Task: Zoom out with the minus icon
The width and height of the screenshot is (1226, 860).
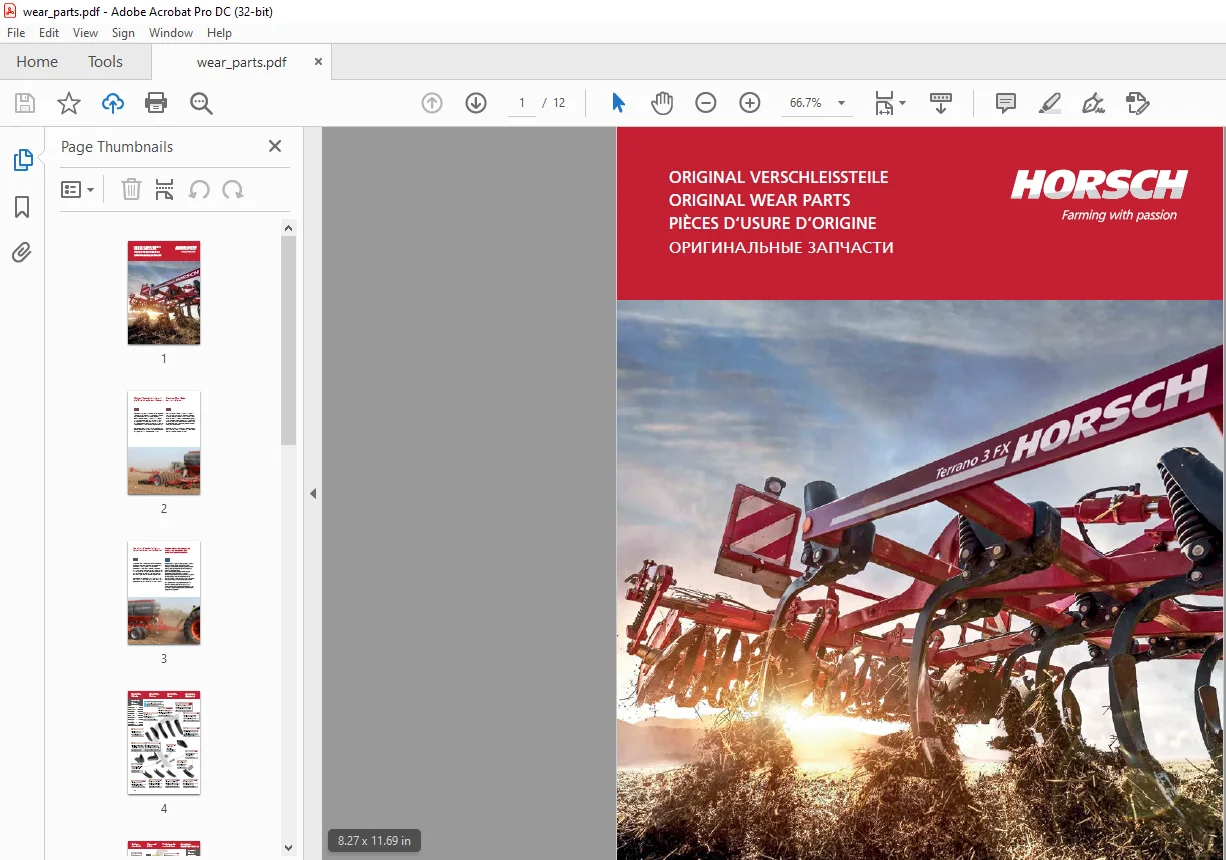Action: point(706,103)
